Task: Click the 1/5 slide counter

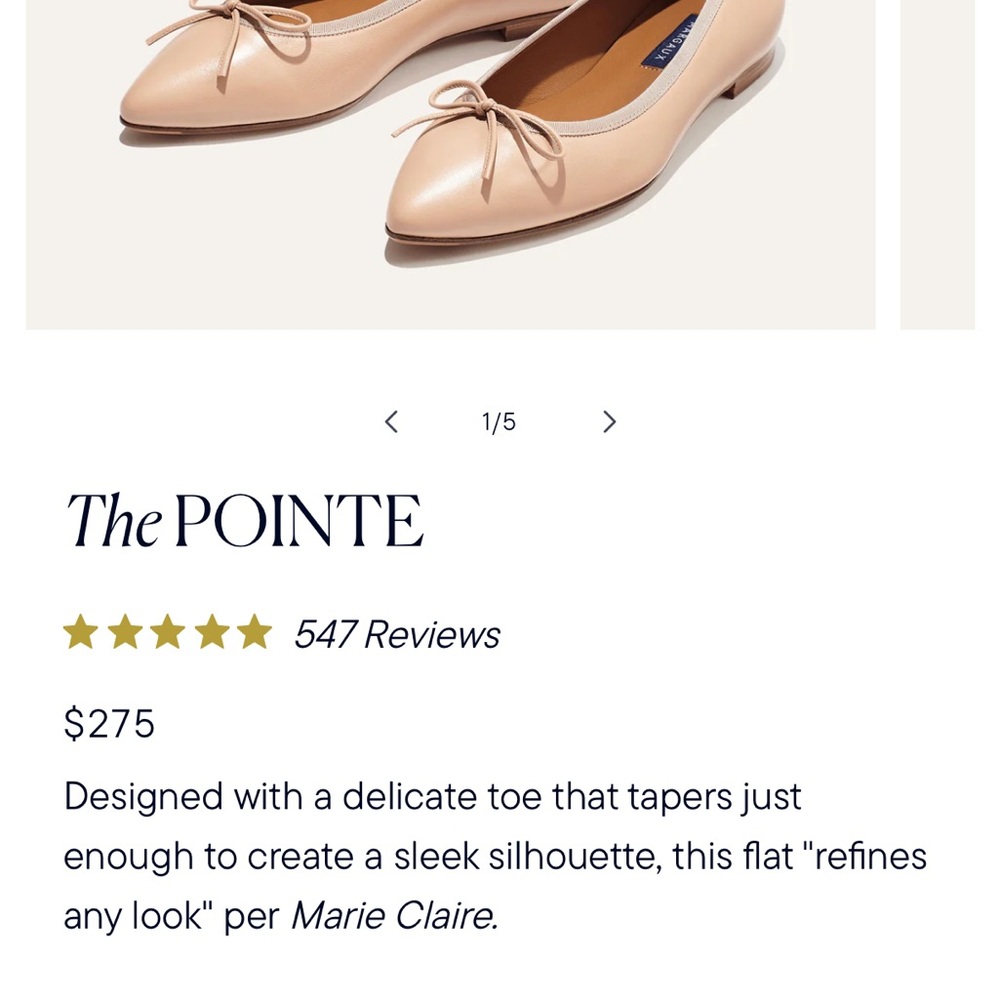Action: [499, 421]
